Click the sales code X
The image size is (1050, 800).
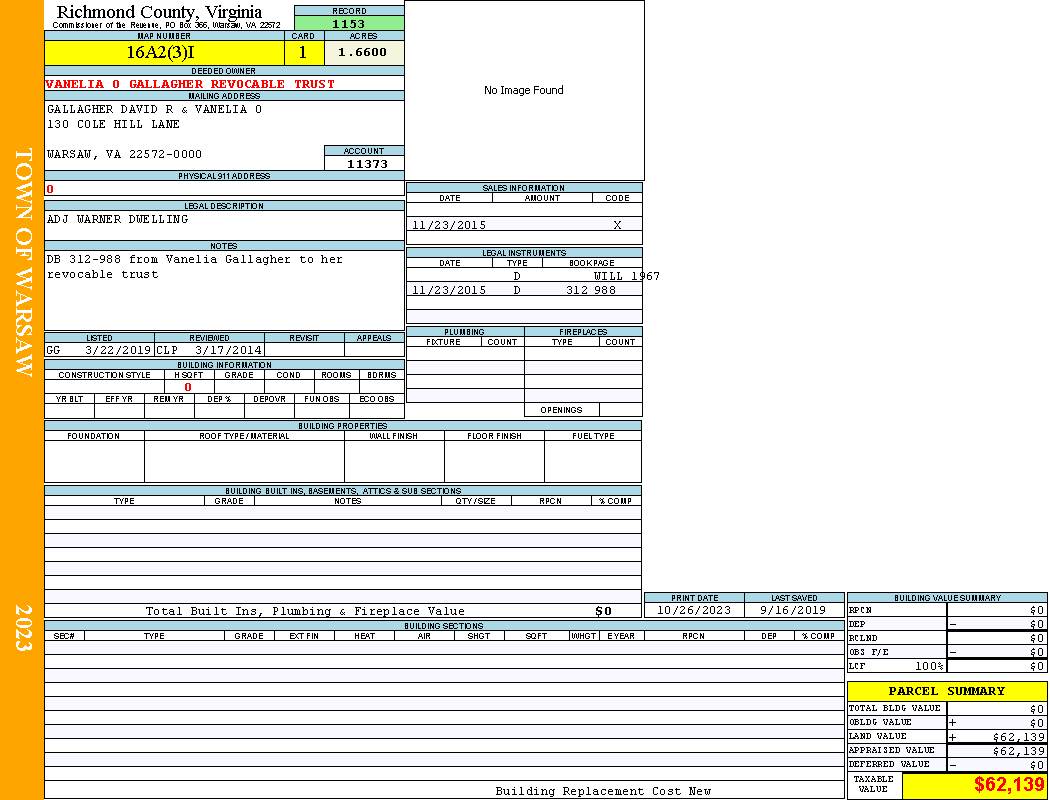coord(617,226)
